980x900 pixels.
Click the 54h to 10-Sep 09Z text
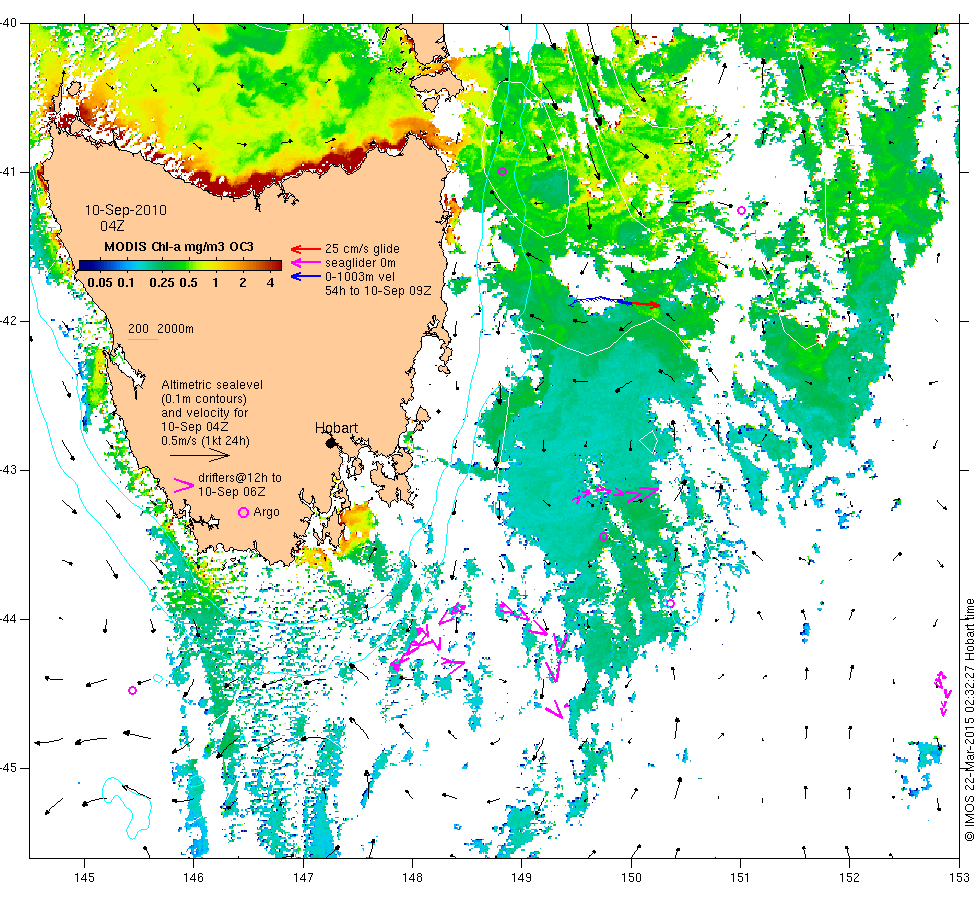click(x=378, y=291)
